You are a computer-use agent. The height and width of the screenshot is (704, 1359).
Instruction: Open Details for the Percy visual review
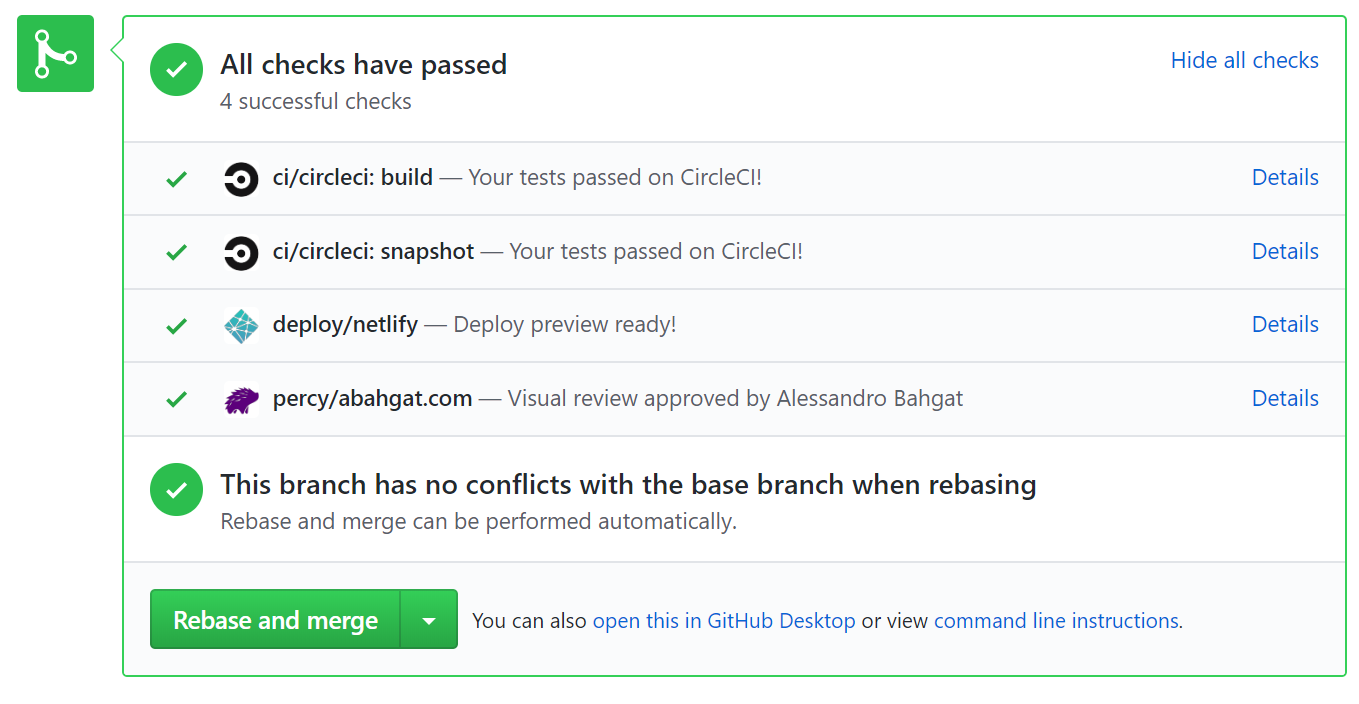[x=1285, y=398]
